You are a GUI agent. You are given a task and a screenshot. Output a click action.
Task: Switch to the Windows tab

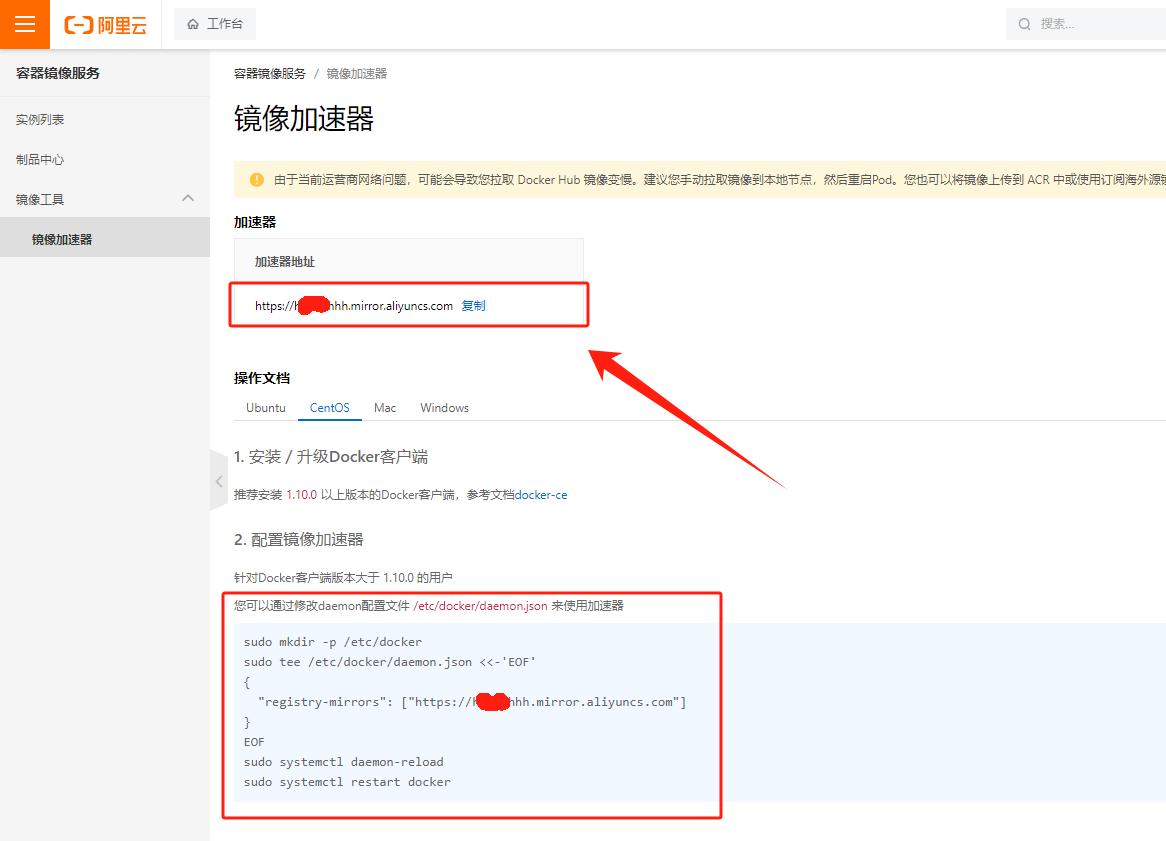[445, 407]
